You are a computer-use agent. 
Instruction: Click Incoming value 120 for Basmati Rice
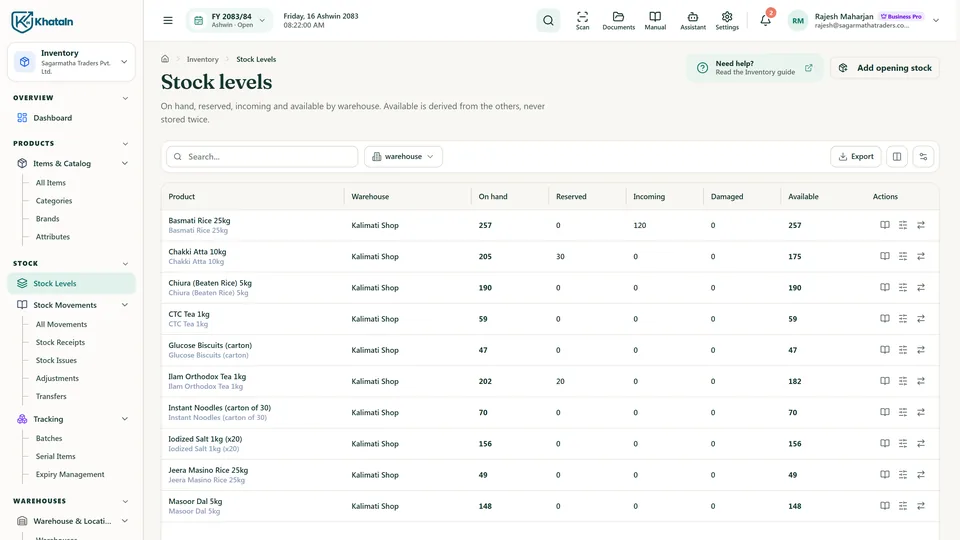pos(640,225)
